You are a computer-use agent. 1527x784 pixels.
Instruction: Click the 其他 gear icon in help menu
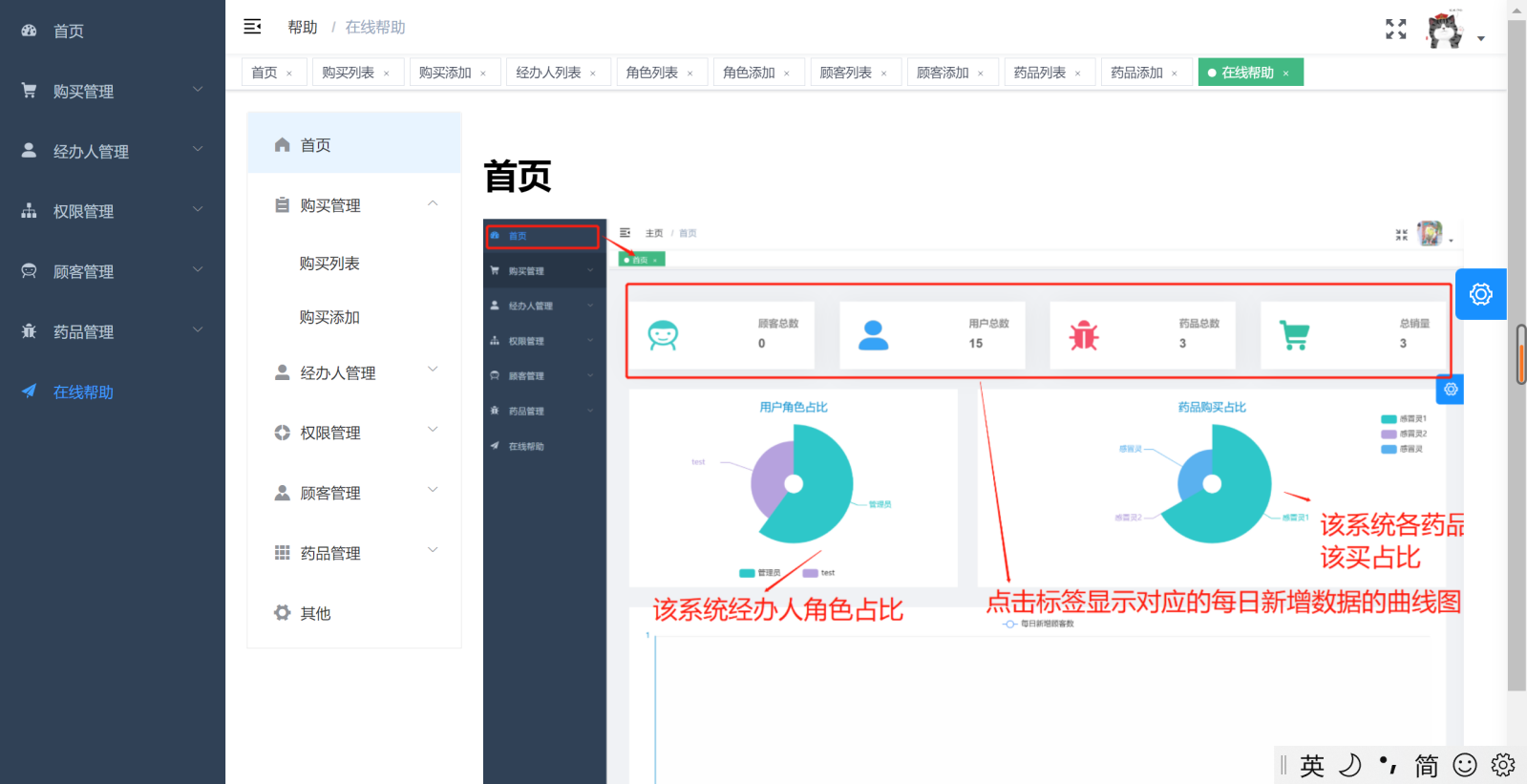282,613
